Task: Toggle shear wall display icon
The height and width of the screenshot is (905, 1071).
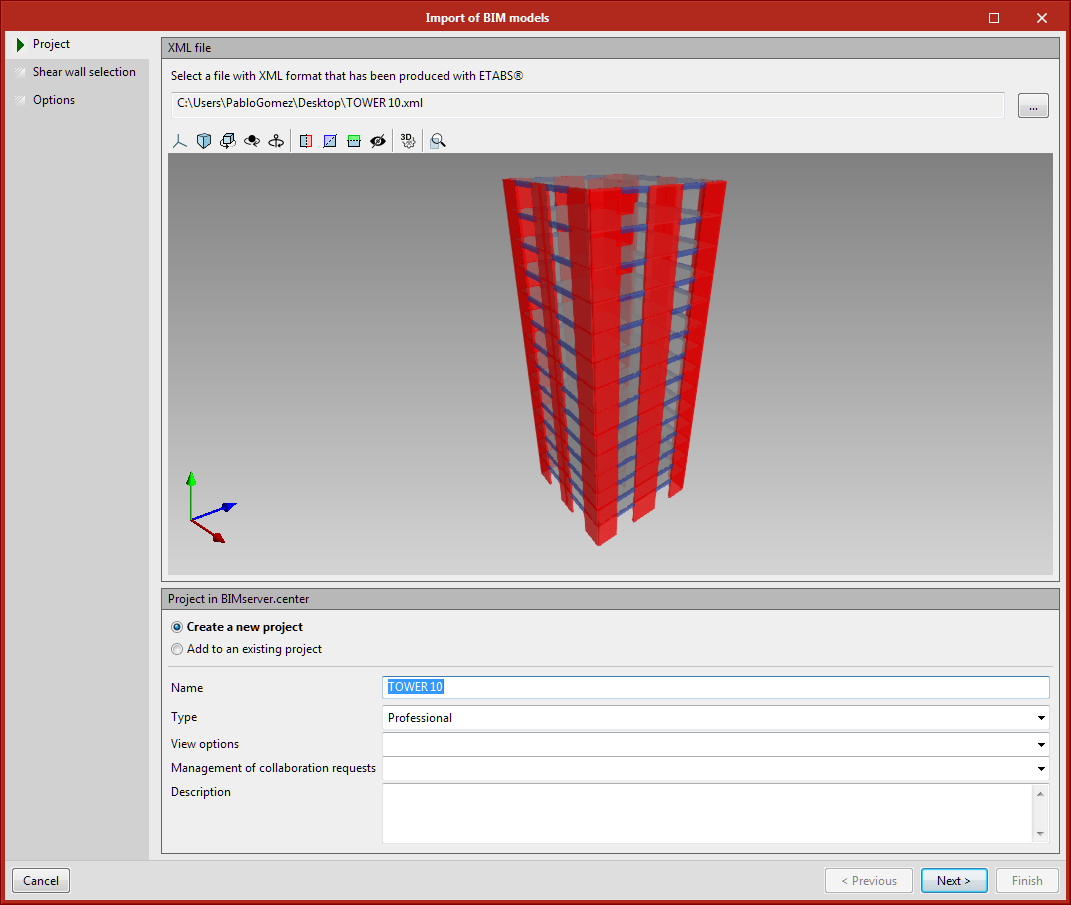Action: point(306,141)
